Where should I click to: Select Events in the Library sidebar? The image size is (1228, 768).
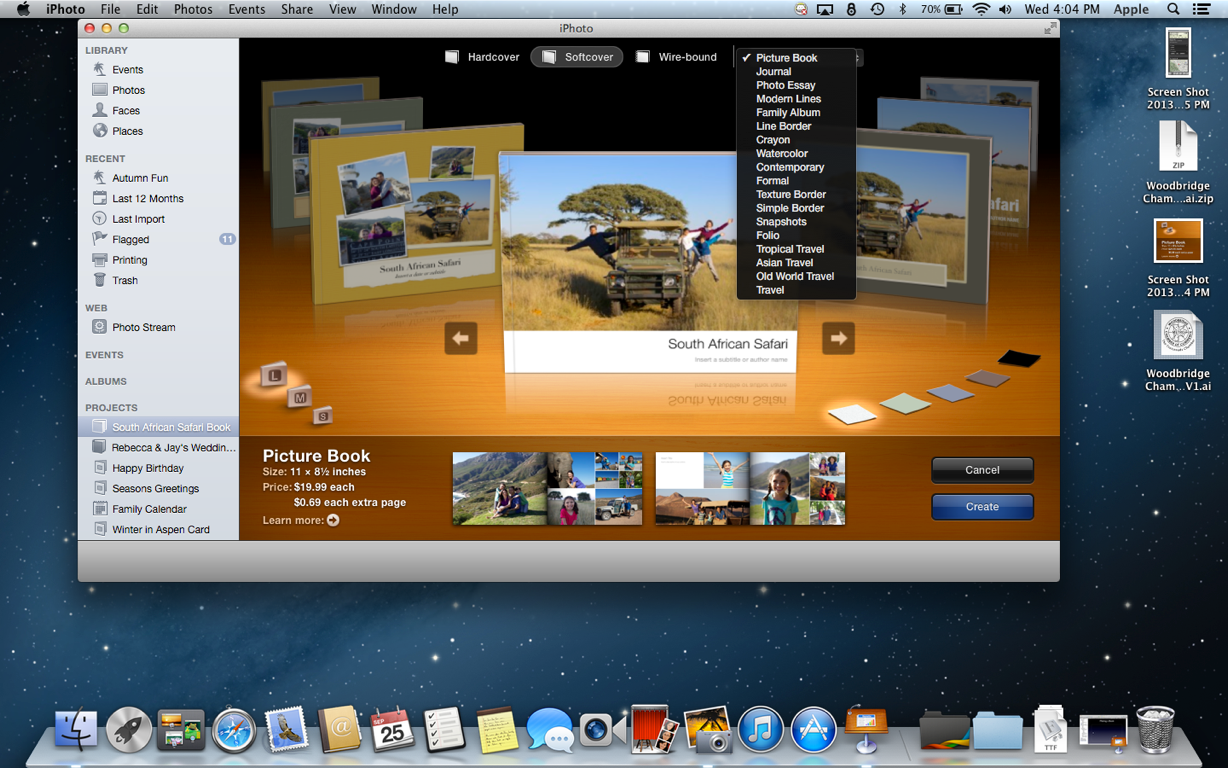pos(127,70)
